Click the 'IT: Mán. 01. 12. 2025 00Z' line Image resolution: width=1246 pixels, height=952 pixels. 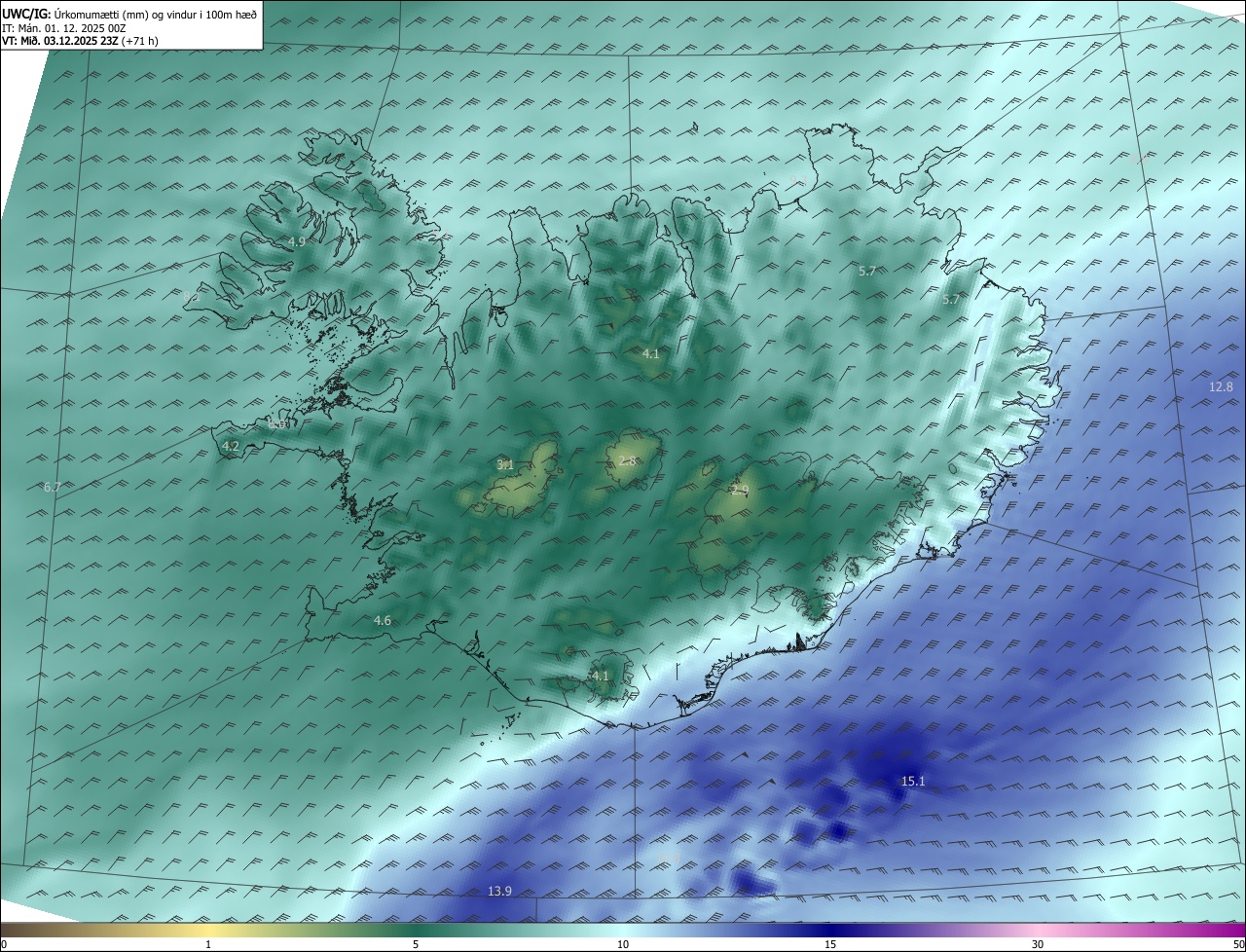tap(64, 28)
